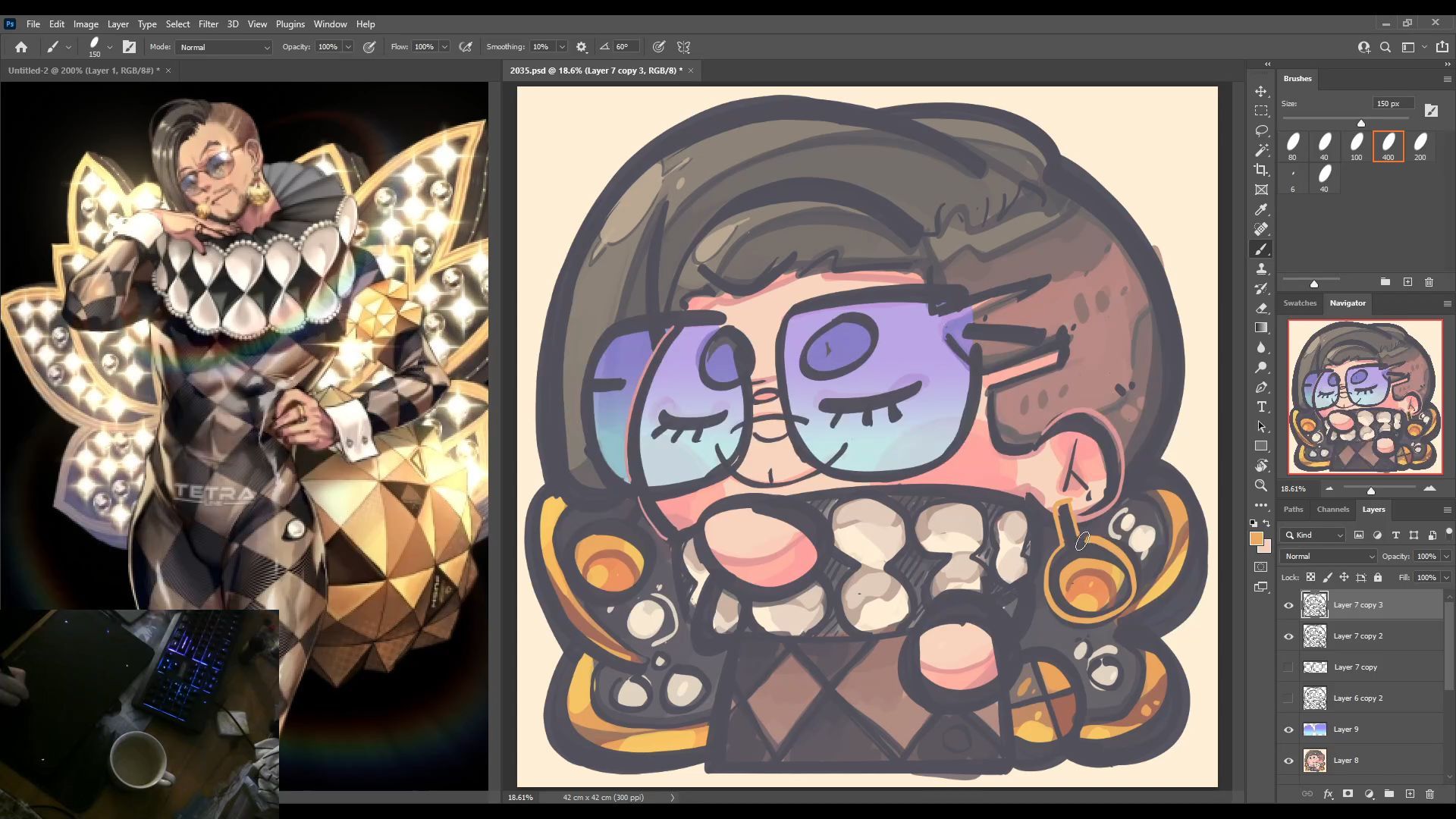The image size is (1456, 819).
Task: Select the Pen tool
Action: [1261, 387]
